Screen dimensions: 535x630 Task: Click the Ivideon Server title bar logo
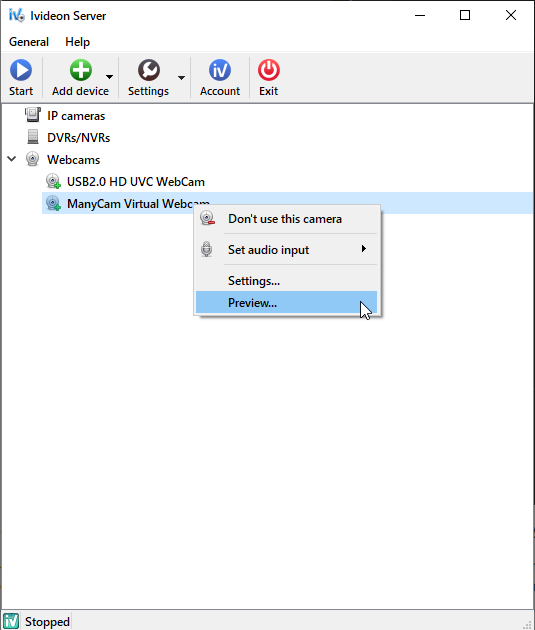pyautogui.click(x=16, y=15)
